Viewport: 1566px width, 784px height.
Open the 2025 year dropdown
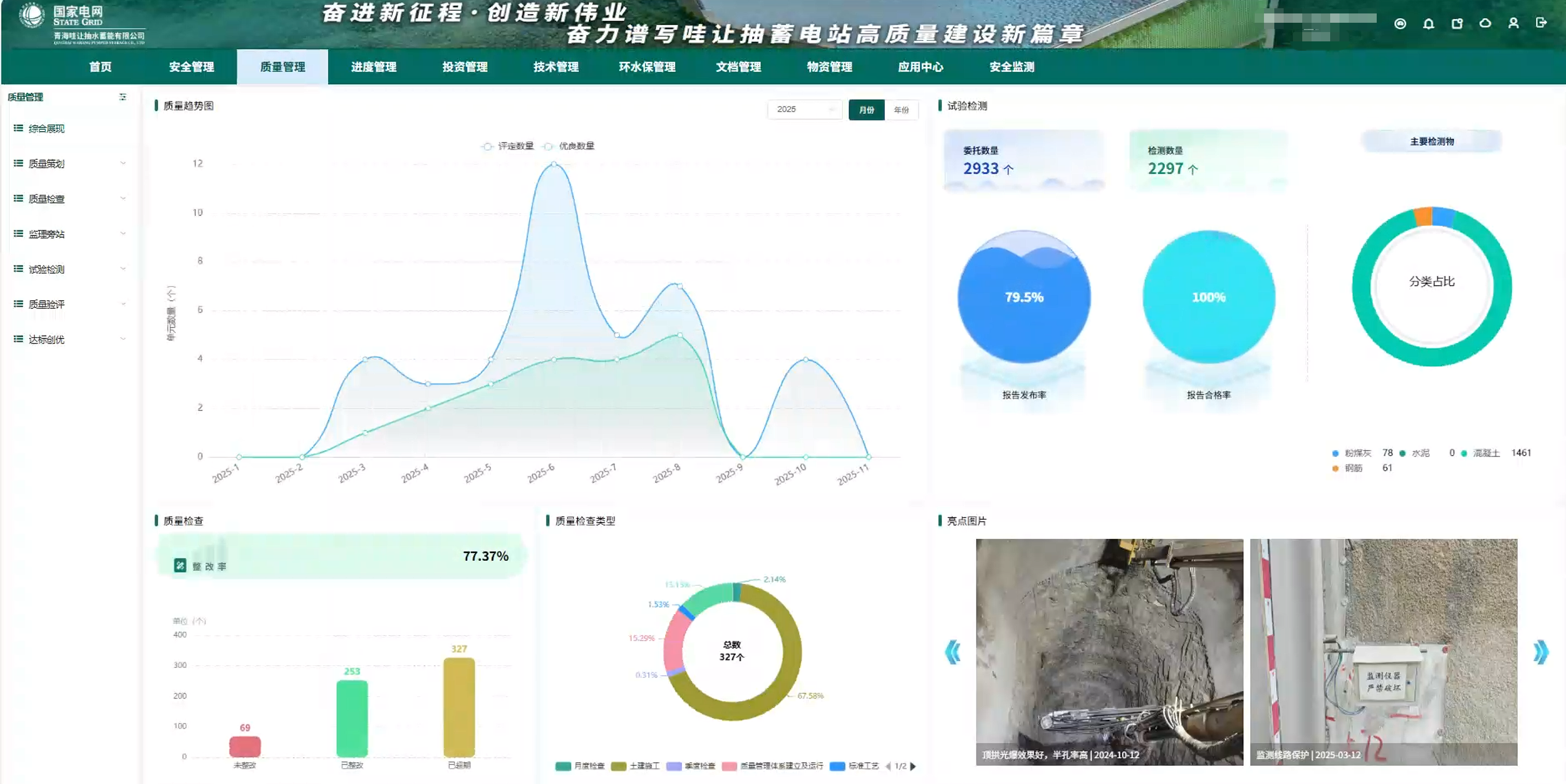[804, 110]
